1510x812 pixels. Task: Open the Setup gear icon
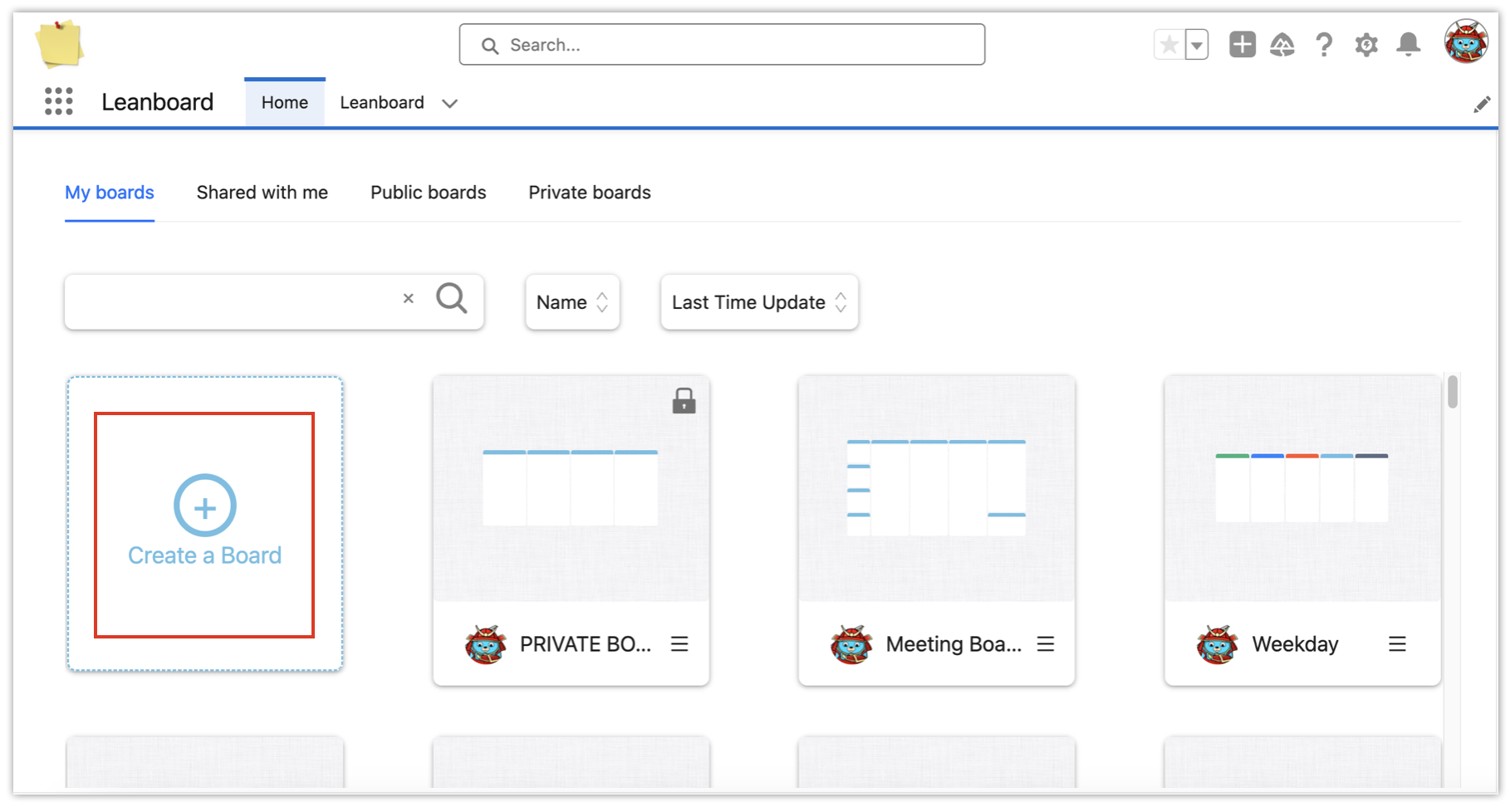click(x=1366, y=45)
